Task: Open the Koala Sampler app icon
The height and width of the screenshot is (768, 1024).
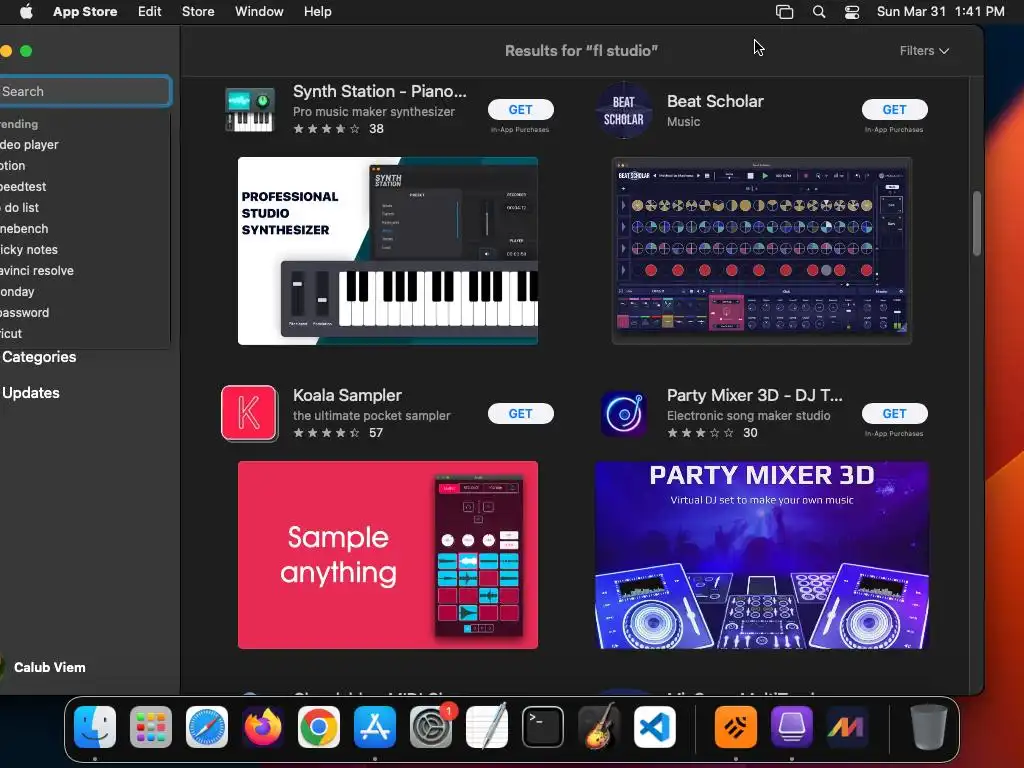Action: (249, 413)
